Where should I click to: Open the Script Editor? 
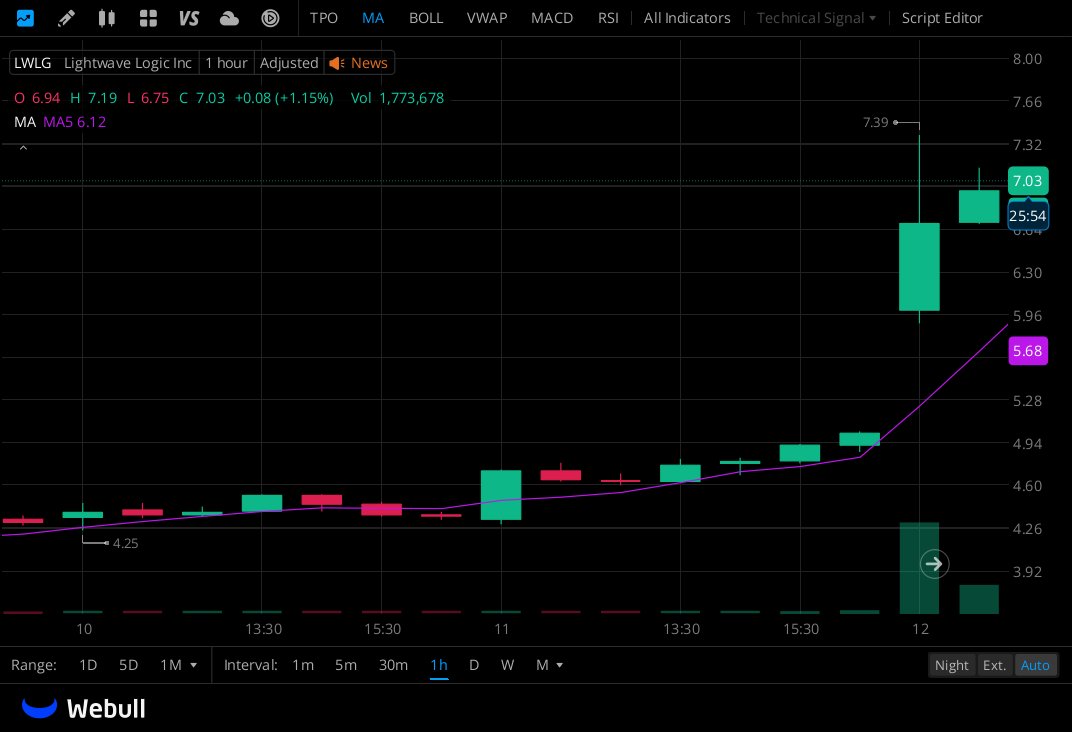click(x=941, y=18)
